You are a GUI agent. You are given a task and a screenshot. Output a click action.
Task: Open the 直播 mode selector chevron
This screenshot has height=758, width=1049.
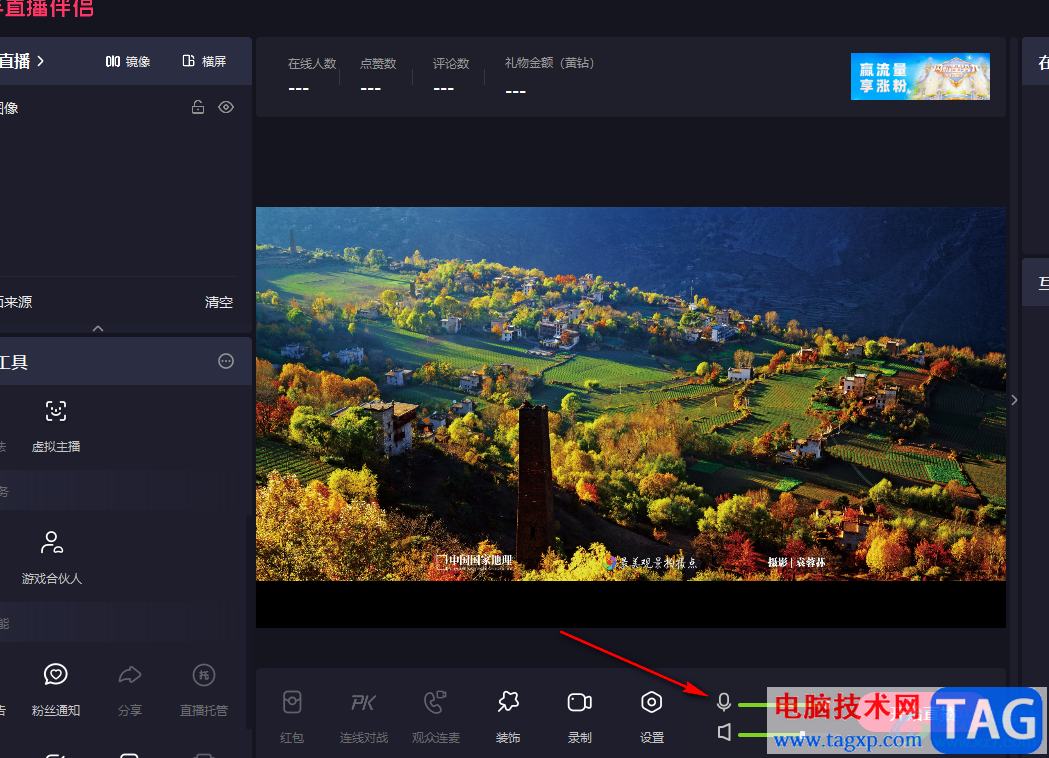point(40,61)
